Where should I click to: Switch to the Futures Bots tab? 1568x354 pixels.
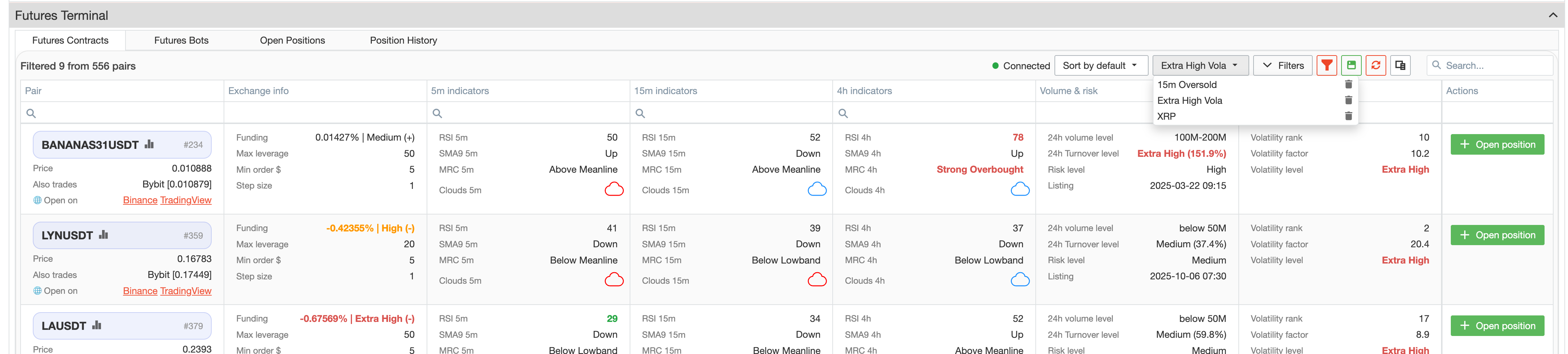181,40
